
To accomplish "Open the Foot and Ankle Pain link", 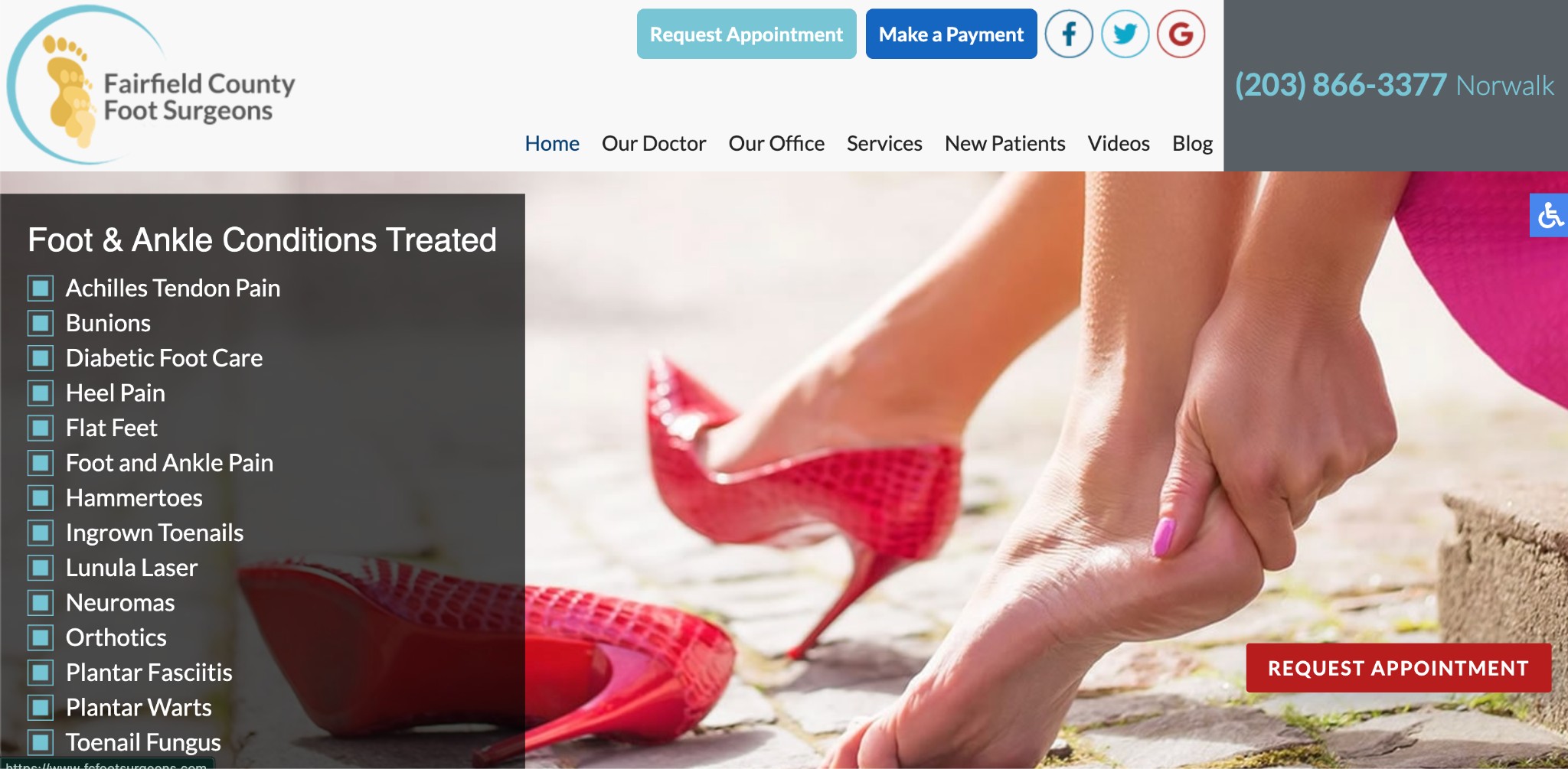I will point(169,463).
